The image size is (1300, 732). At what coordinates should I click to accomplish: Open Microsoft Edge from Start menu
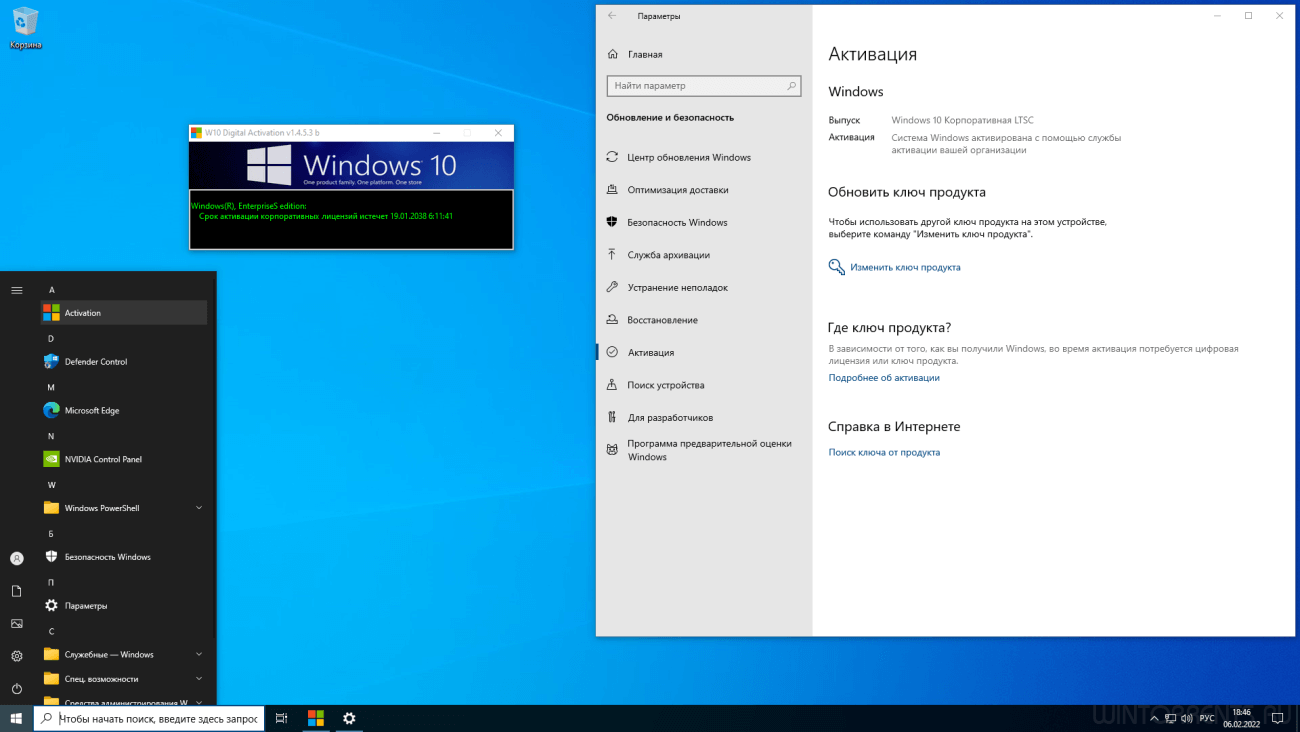(123, 410)
